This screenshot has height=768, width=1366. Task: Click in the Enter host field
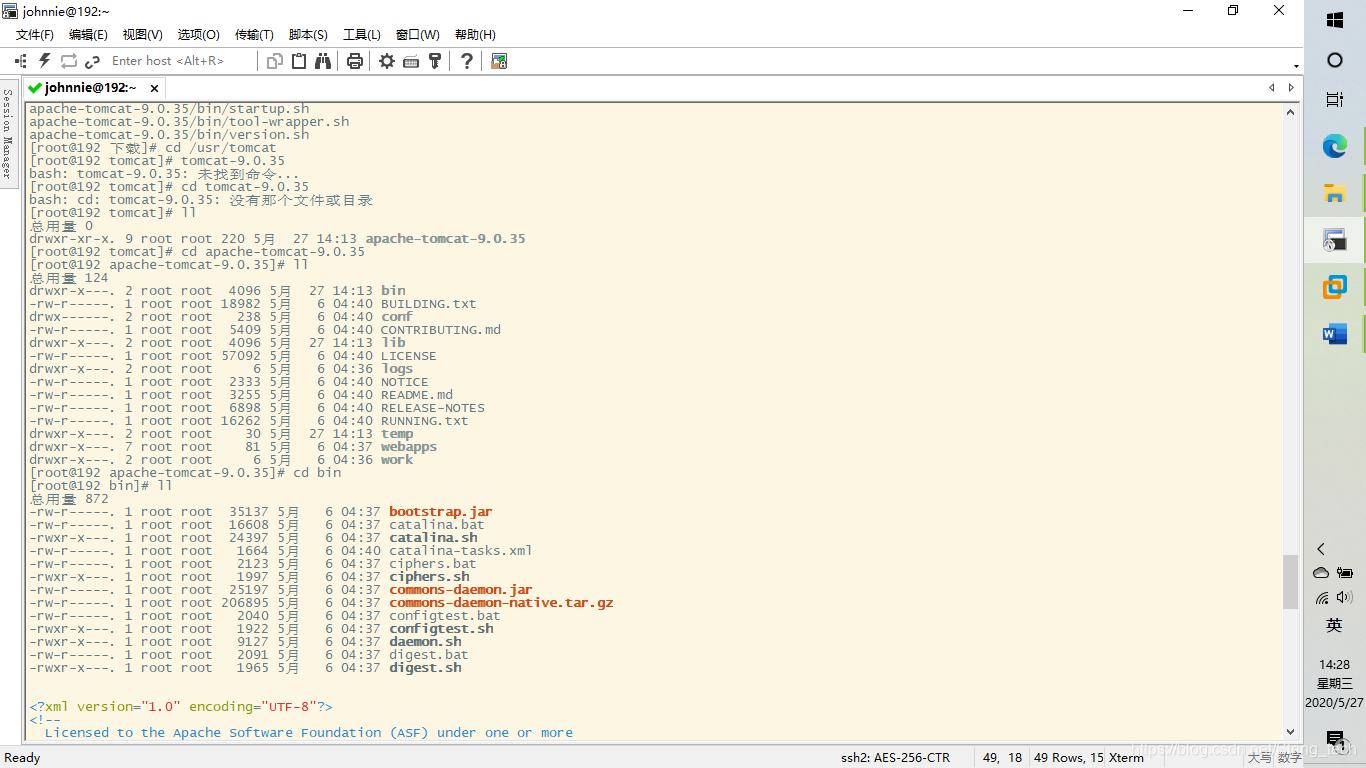pyautogui.click(x=181, y=61)
